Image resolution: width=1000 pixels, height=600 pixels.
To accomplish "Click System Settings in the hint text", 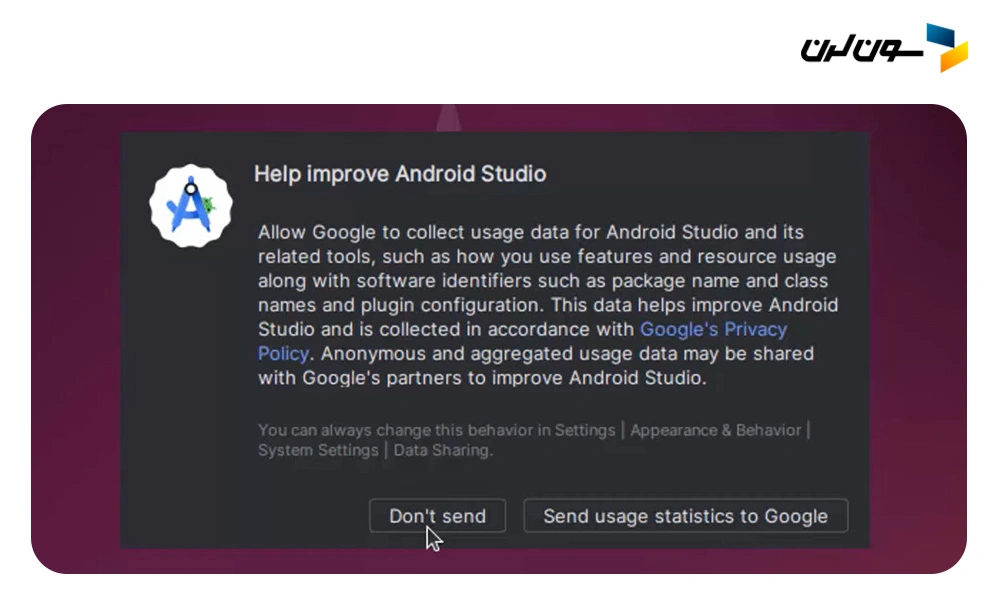I will pos(318,450).
